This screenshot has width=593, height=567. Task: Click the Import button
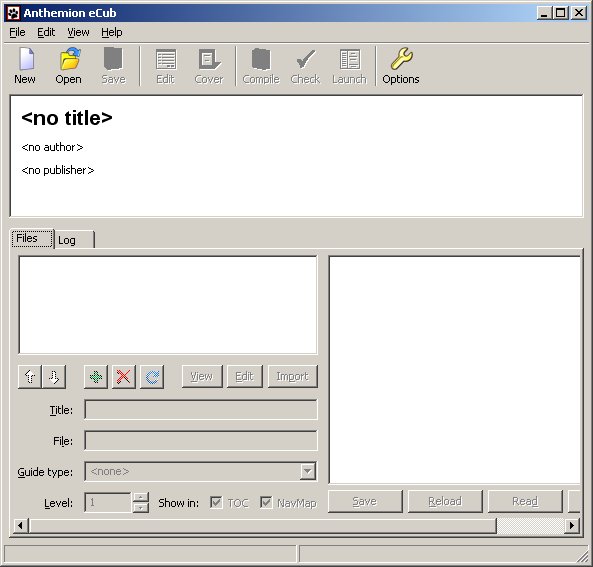(x=293, y=376)
